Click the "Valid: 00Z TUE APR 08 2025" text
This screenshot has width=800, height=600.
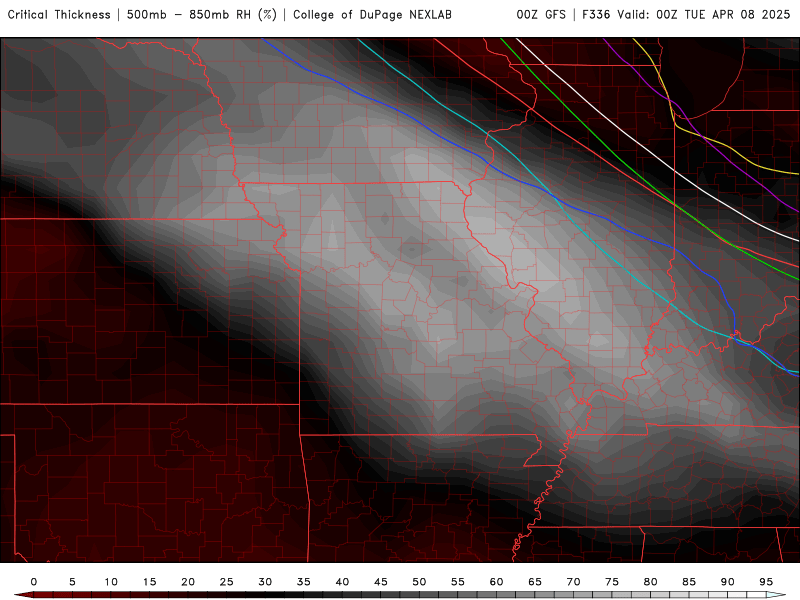pyautogui.click(x=704, y=15)
